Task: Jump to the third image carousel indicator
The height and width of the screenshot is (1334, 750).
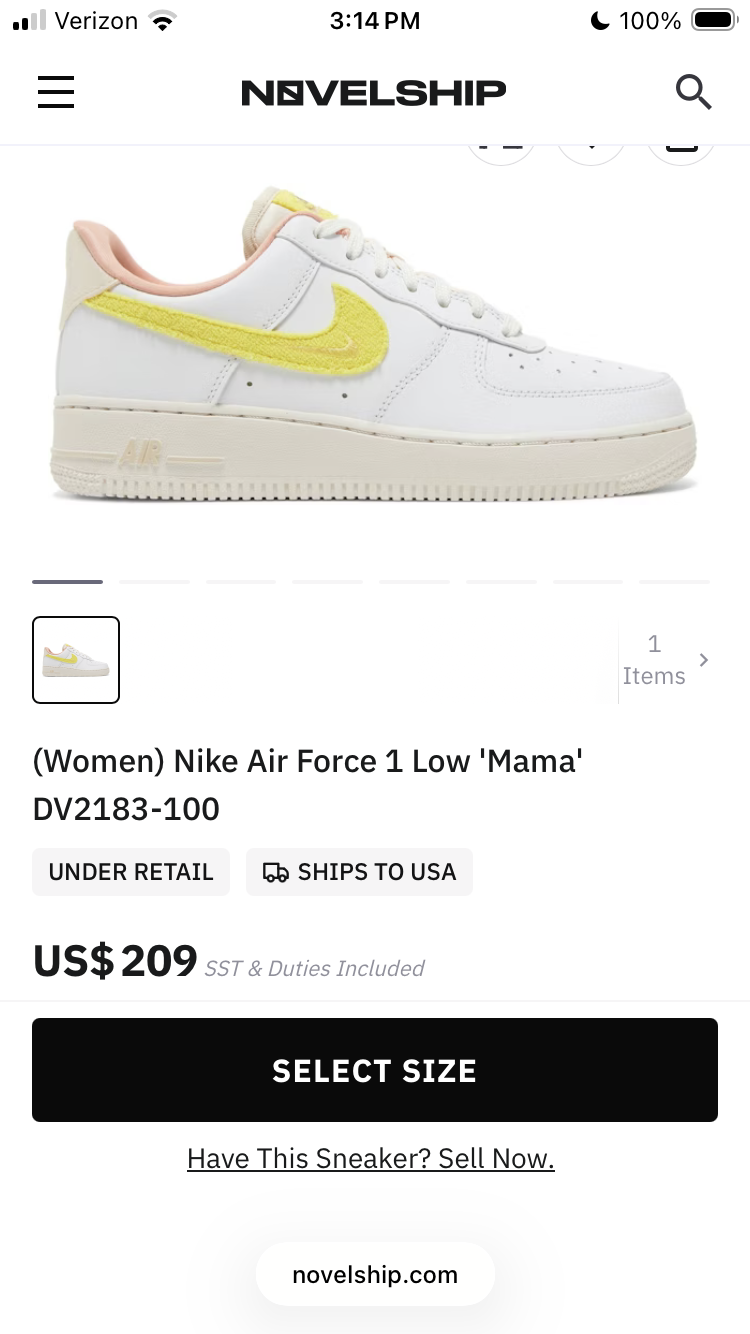Action: [241, 581]
